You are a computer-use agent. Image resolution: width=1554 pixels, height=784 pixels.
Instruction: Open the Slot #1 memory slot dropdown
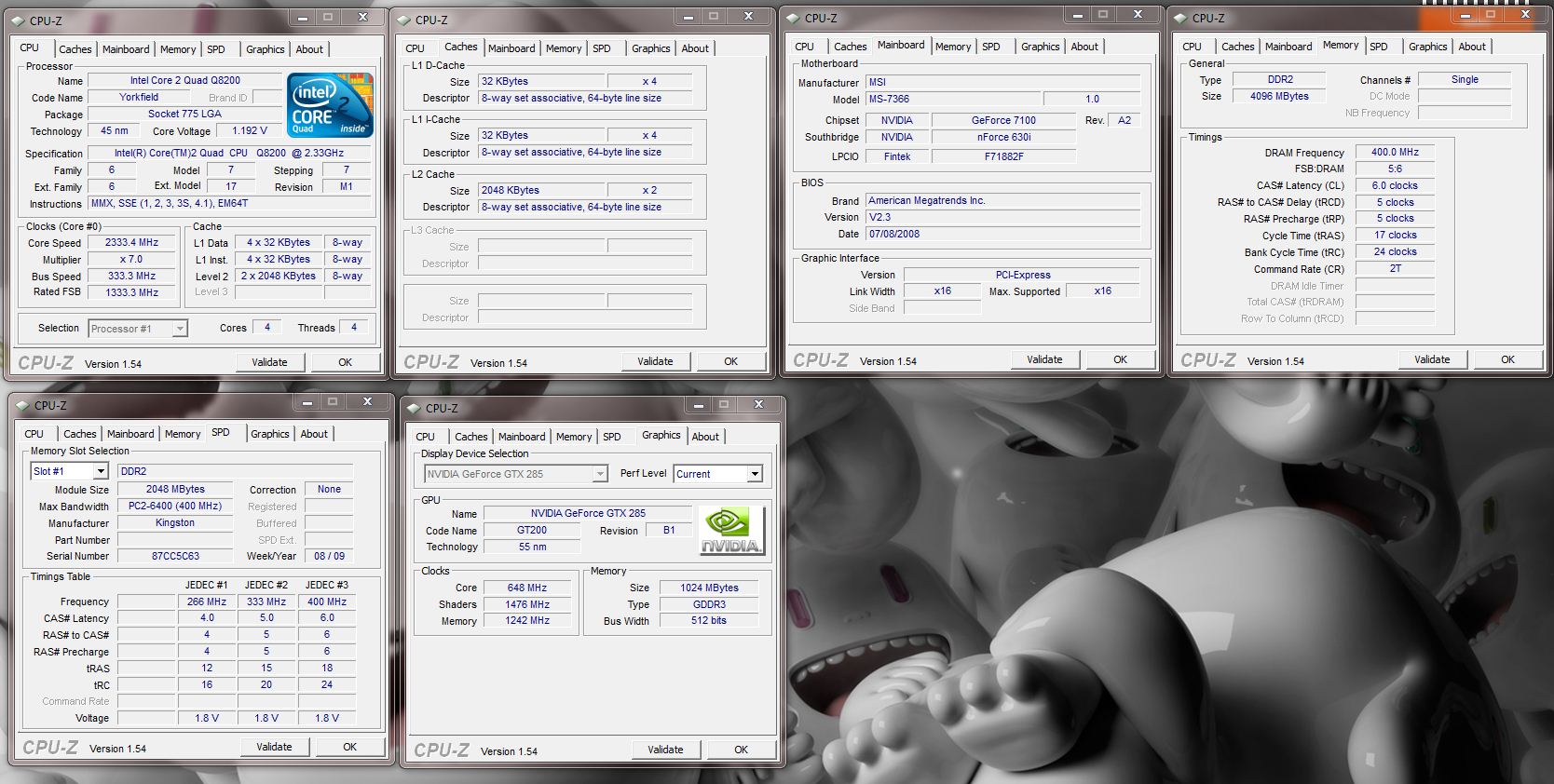(x=70, y=471)
